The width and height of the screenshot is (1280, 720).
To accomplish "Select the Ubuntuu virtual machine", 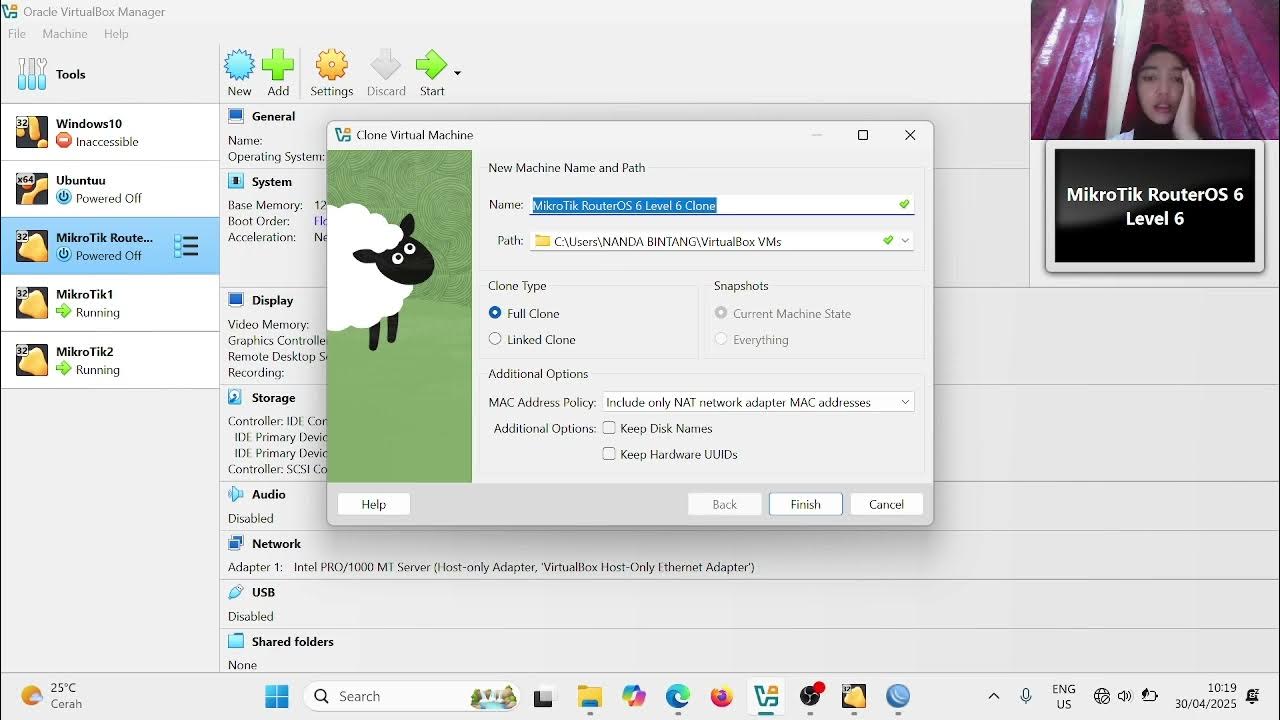I will [110, 189].
